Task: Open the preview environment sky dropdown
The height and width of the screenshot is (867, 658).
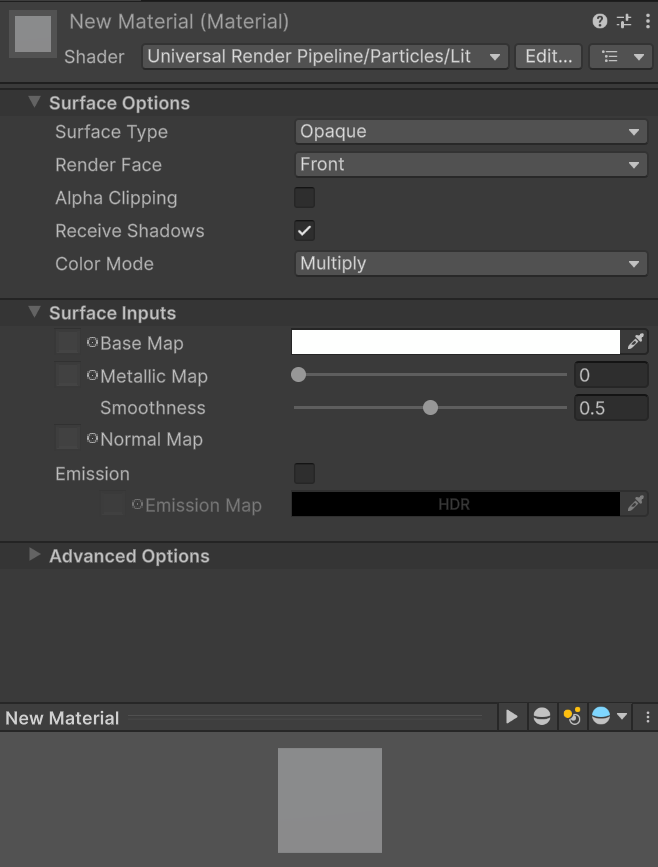Action: pos(609,717)
